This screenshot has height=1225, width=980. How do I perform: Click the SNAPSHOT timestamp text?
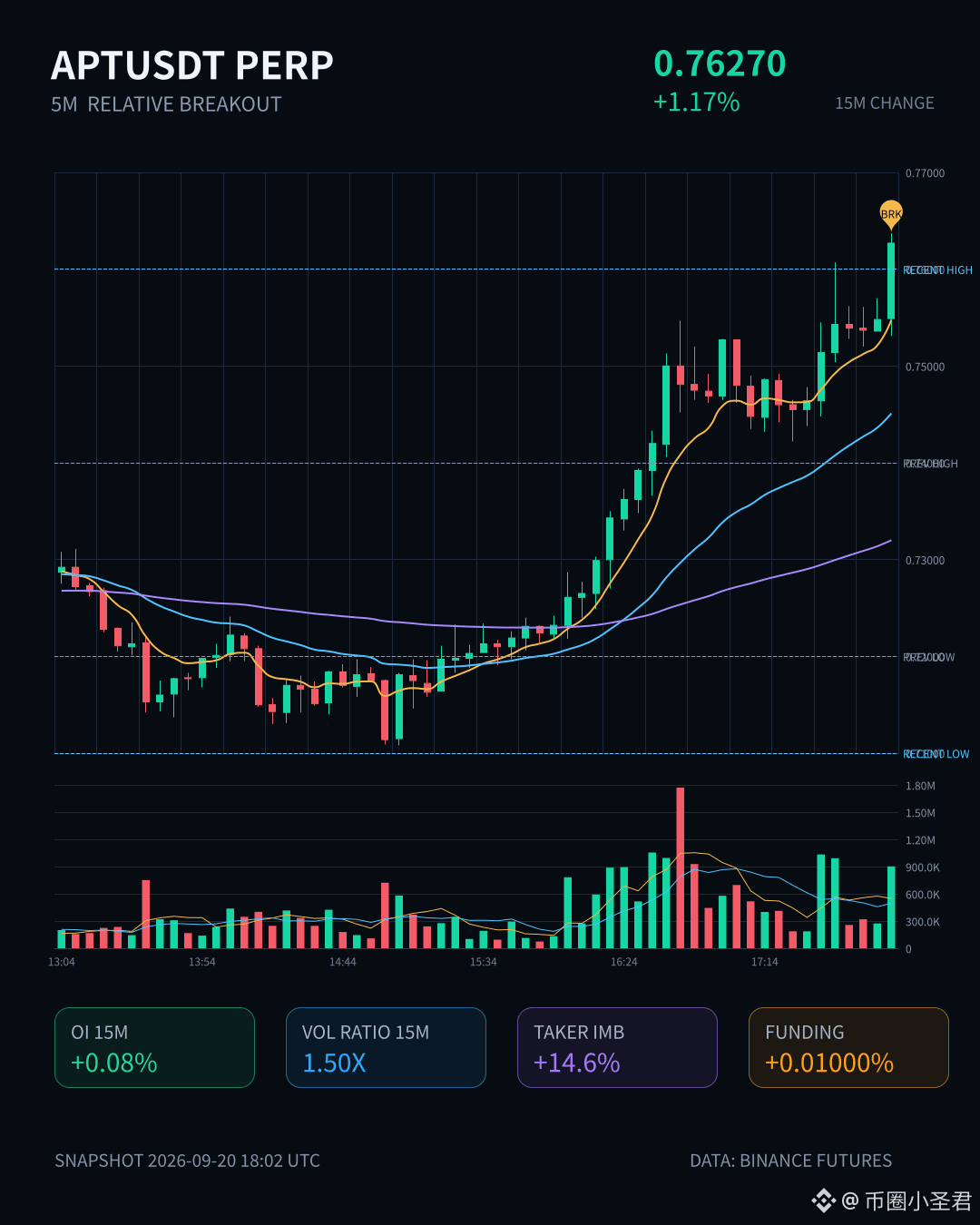pos(187,1161)
